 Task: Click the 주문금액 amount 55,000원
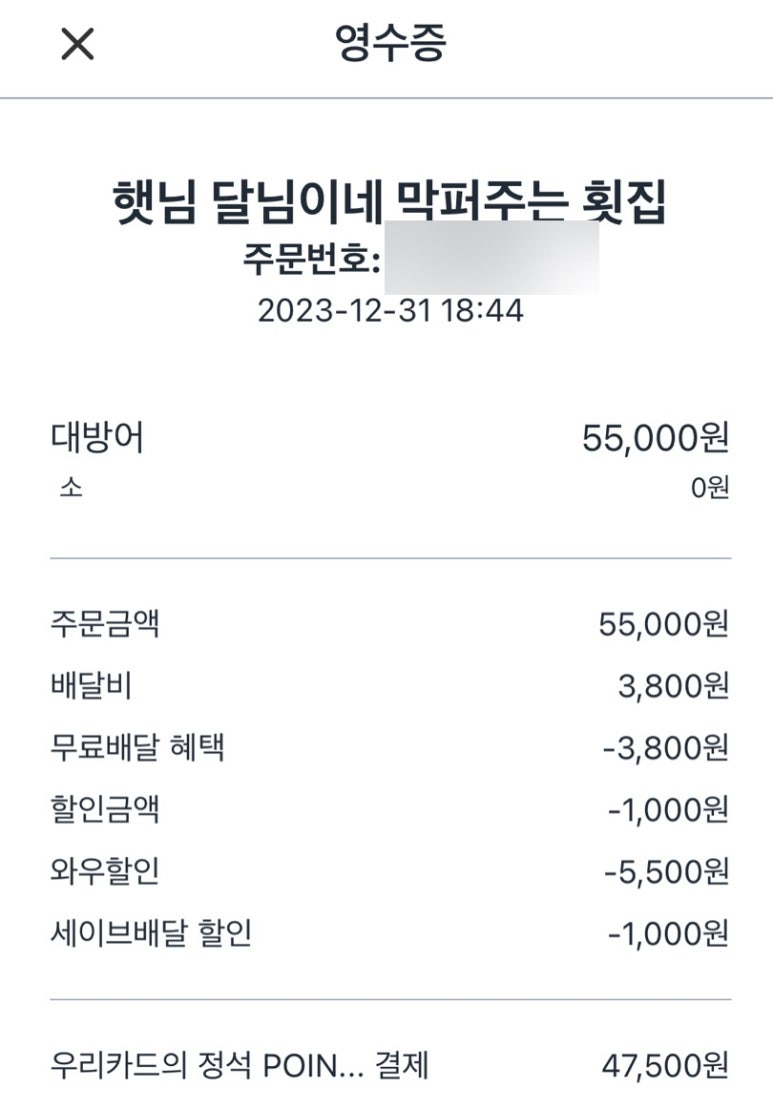tap(663, 625)
